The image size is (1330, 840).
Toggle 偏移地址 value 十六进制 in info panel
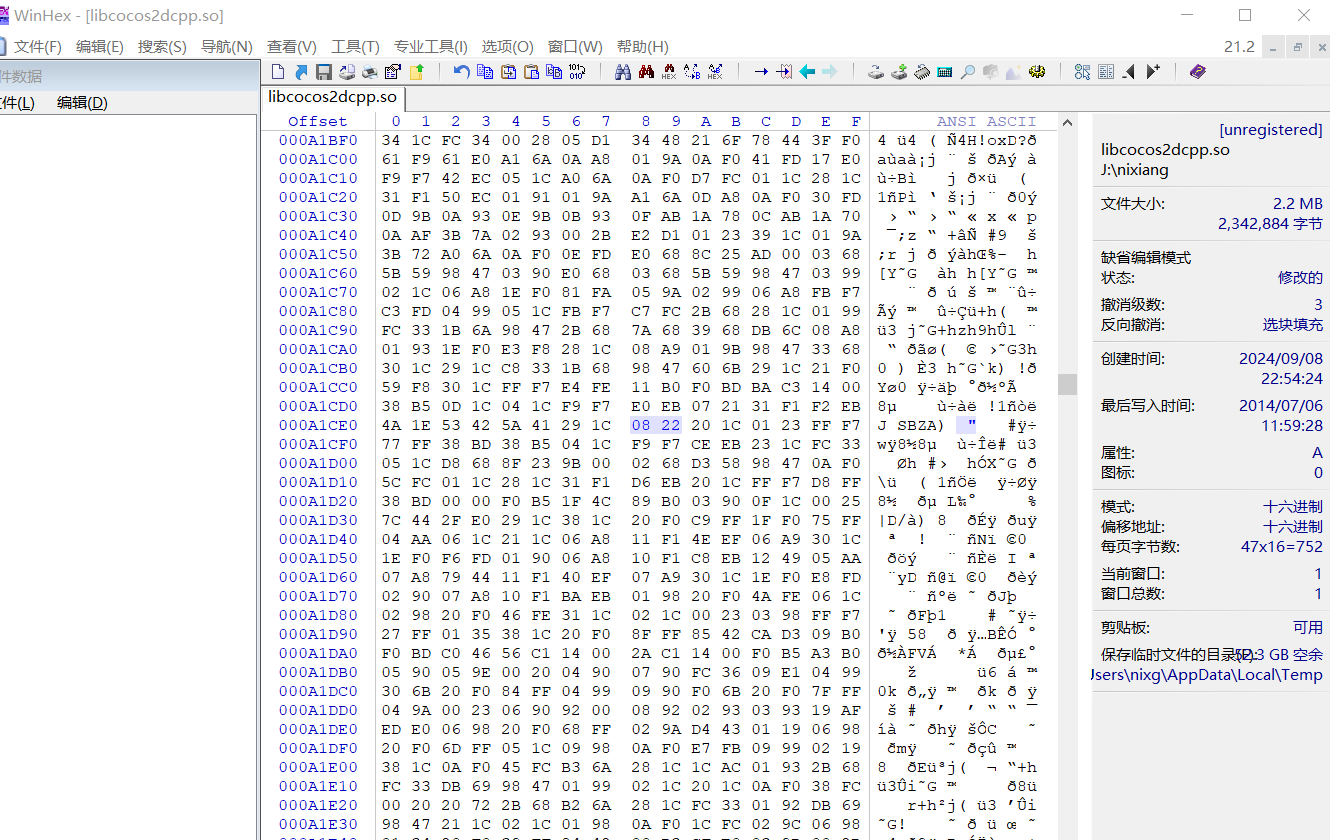click(x=1292, y=527)
